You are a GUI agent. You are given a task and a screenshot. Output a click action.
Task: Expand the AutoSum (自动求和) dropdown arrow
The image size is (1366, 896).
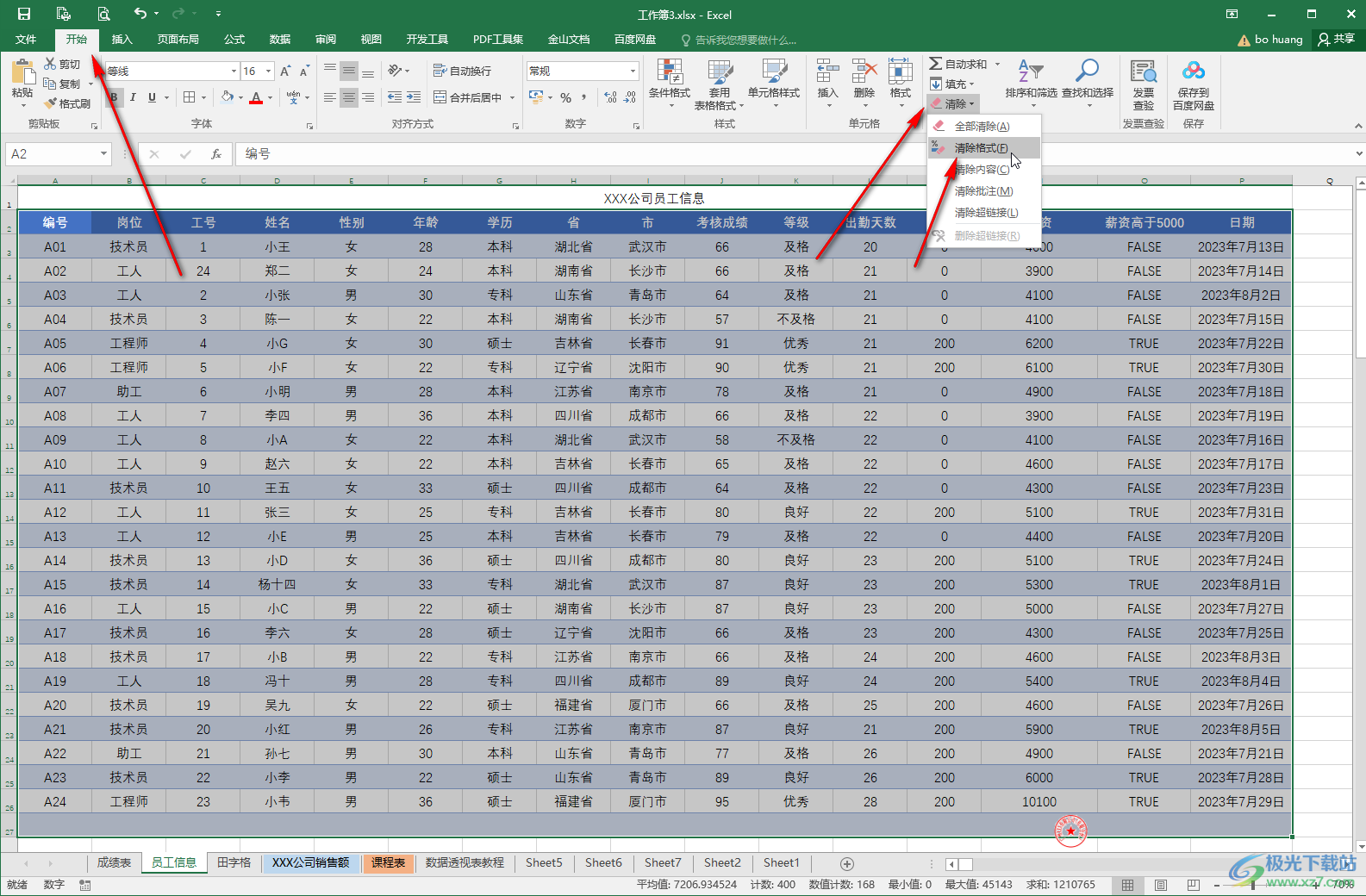[x=998, y=64]
